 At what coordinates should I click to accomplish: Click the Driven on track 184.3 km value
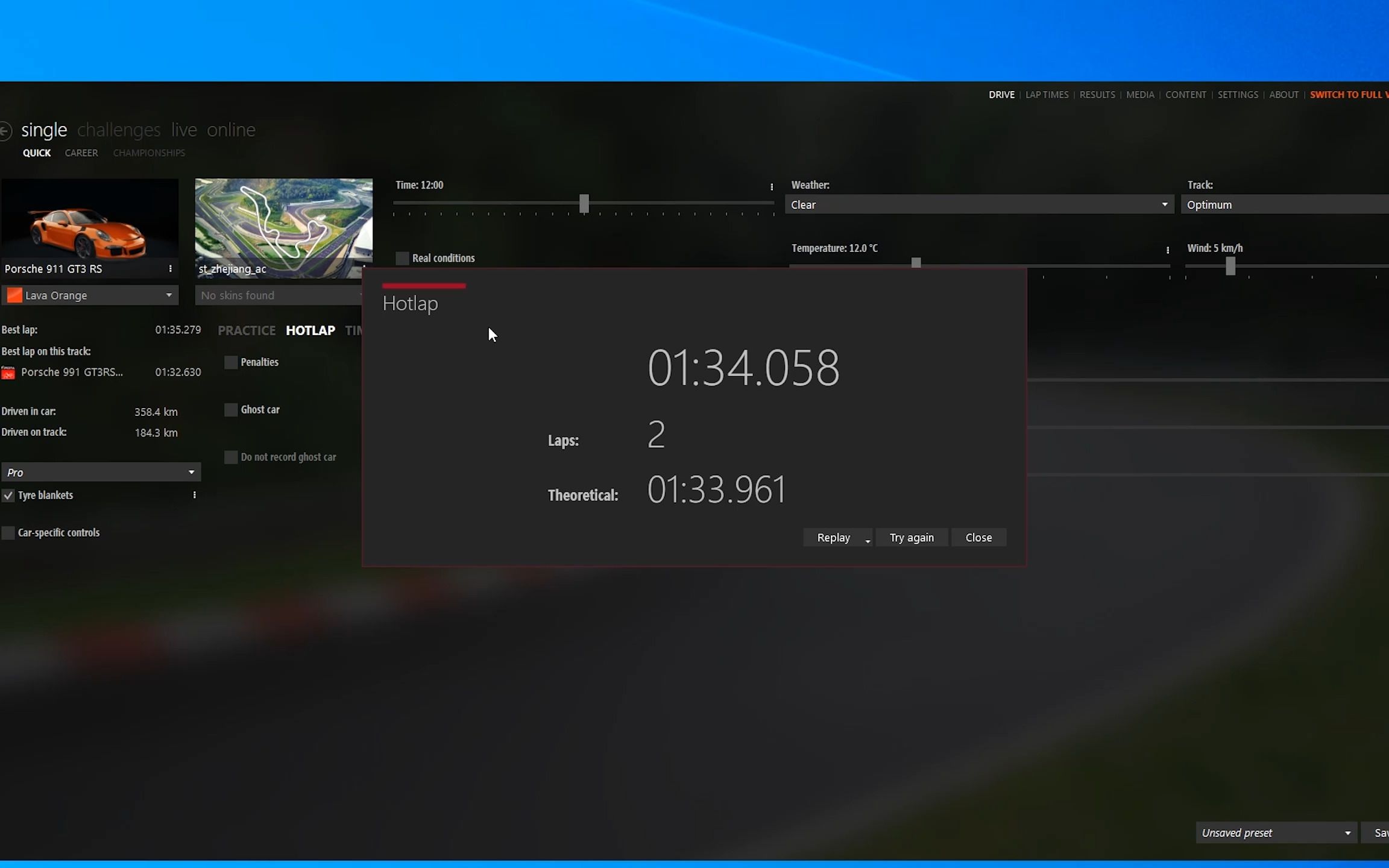click(156, 433)
